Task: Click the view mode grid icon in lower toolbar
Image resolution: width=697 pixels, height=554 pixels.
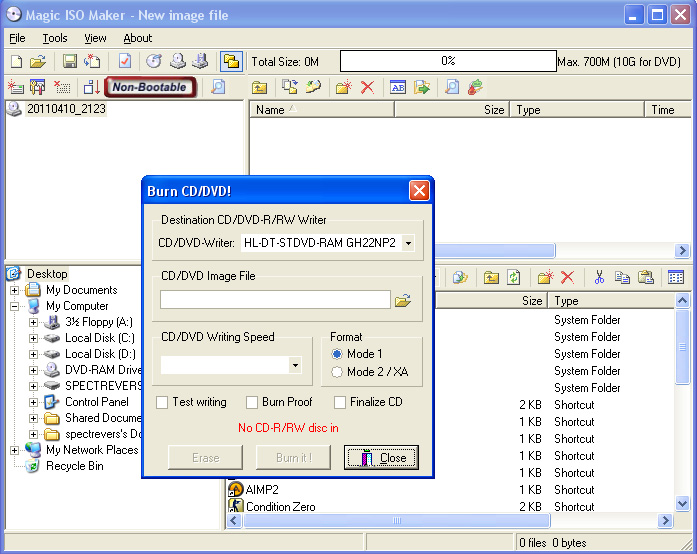Action: 676,277
